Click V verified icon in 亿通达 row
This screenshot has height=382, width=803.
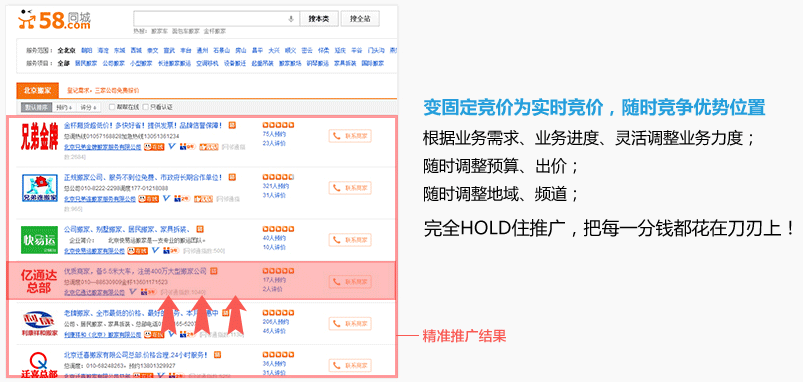point(133,291)
